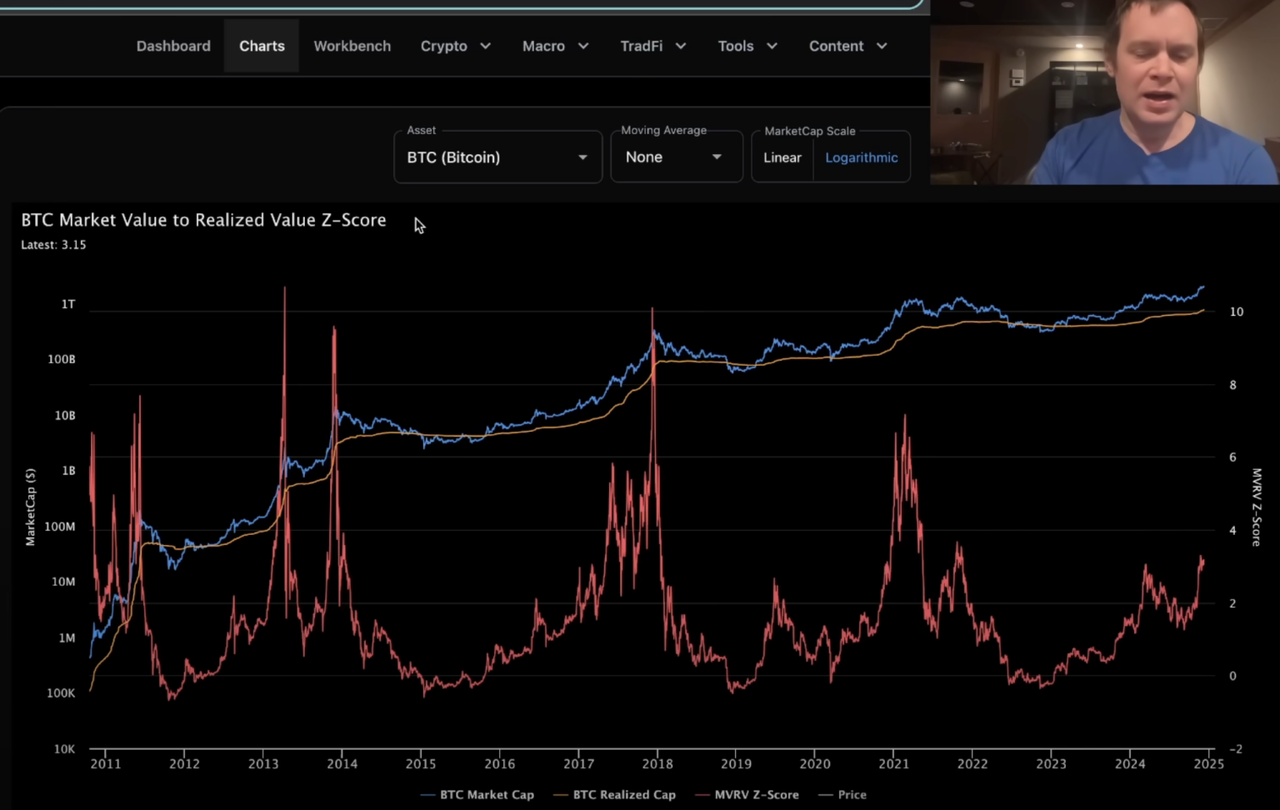Click the chart title text
The width and height of the screenshot is (1280, 810).
(x=203, y=220)
